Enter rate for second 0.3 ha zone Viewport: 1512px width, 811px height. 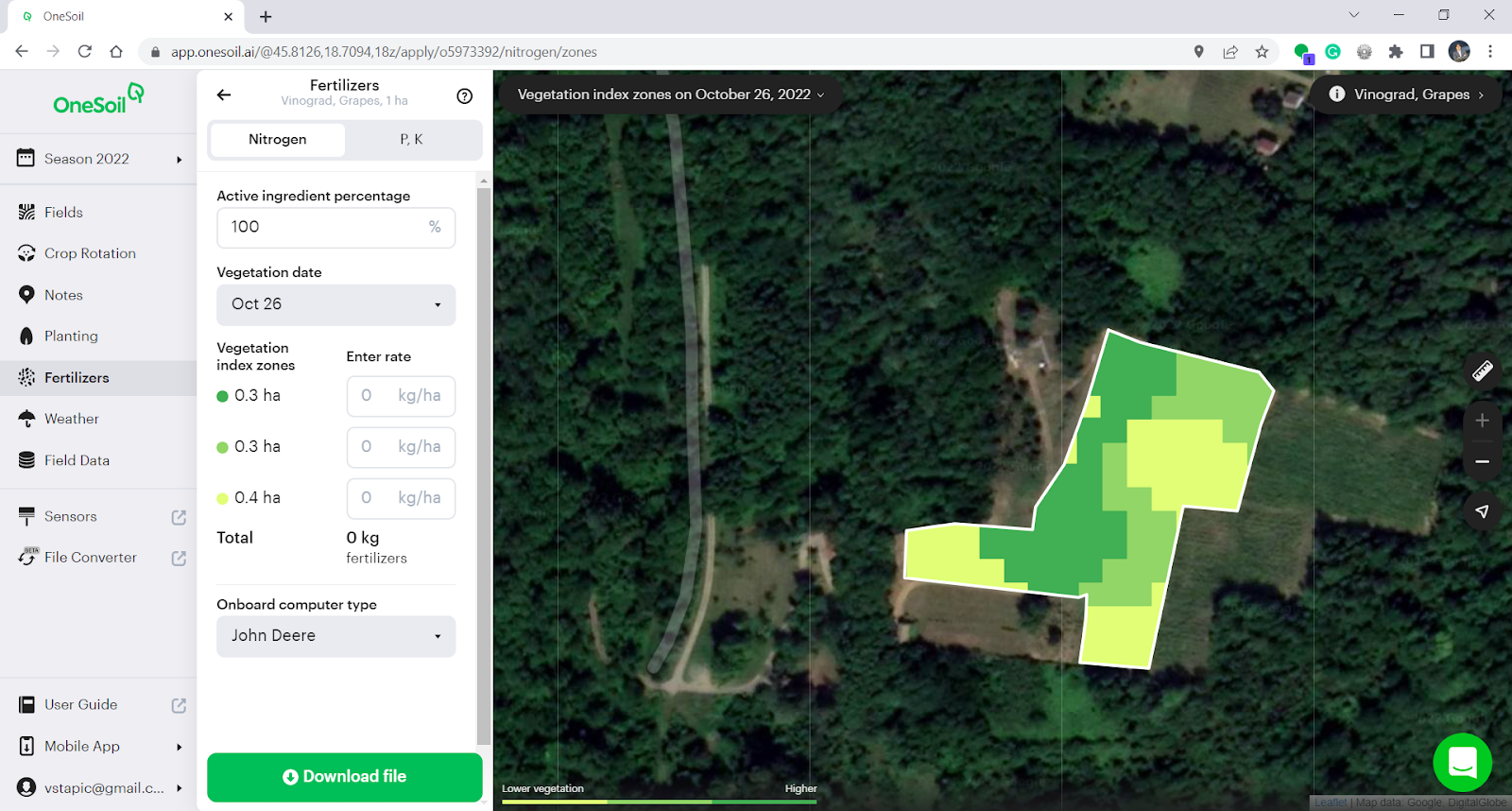click(401, 447)
